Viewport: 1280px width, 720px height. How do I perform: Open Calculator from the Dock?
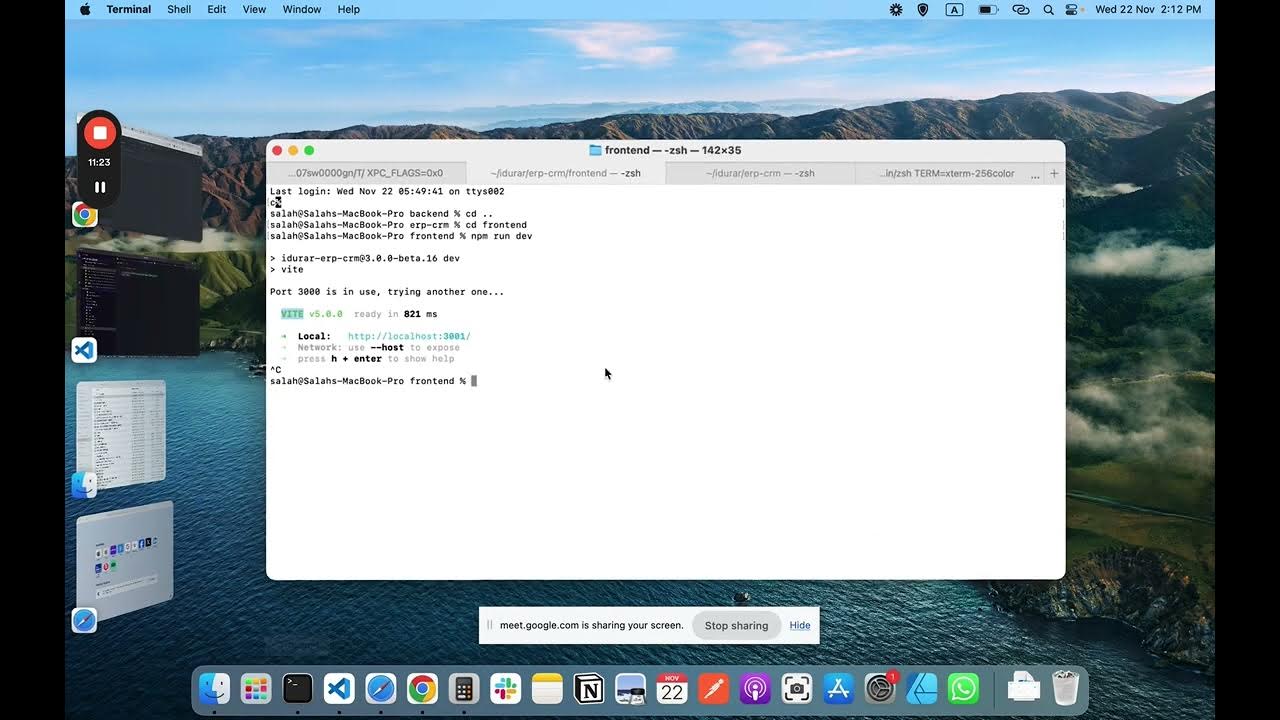(x=463, y=688)
